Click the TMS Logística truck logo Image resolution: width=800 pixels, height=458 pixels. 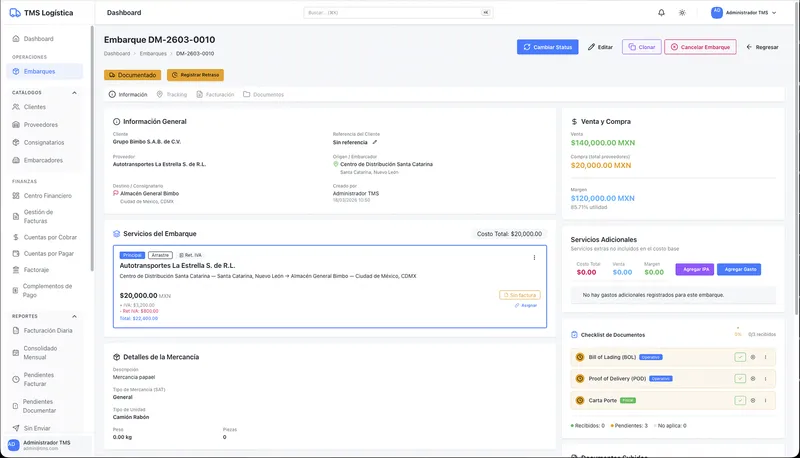[x=14, y=13]
